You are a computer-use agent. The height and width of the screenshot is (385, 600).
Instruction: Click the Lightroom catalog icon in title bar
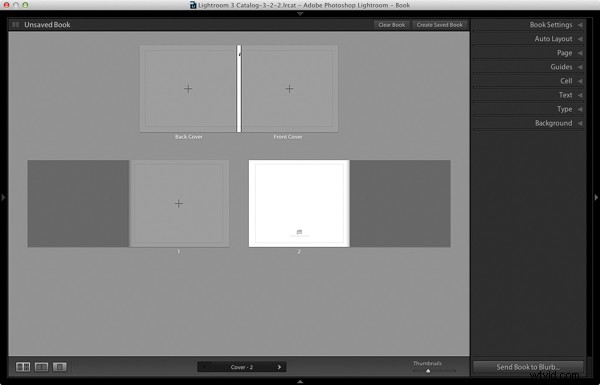pos(193,5)
